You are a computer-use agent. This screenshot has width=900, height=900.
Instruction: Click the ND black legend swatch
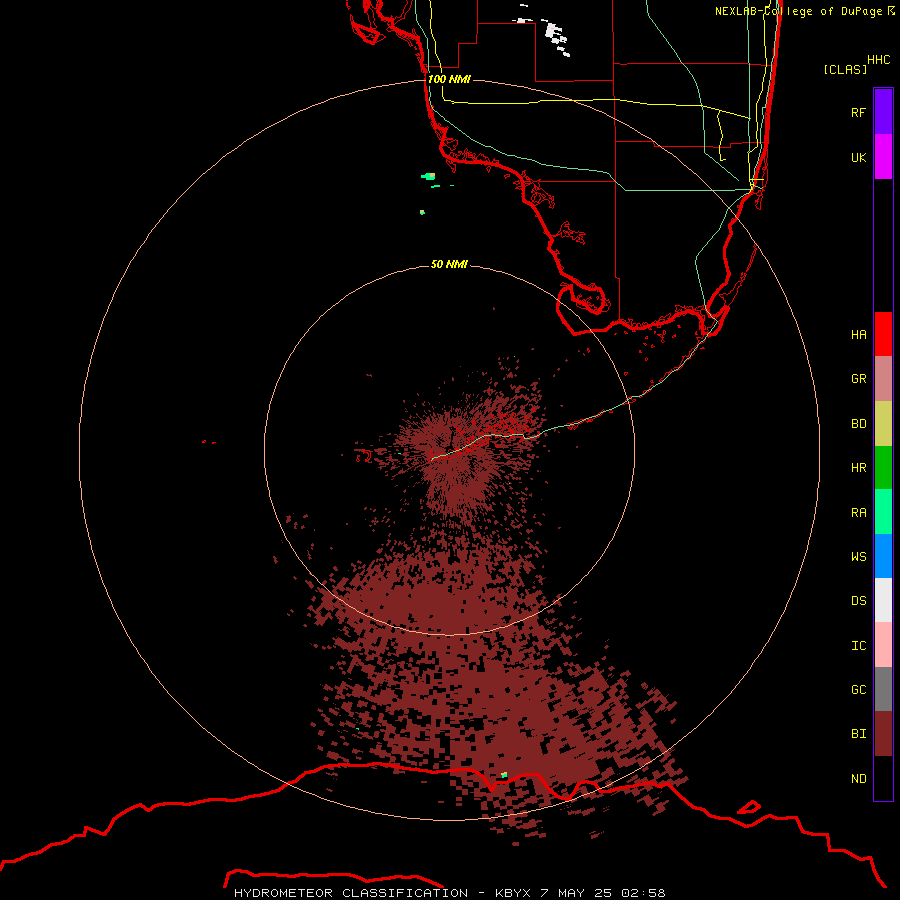click(883, 778)
